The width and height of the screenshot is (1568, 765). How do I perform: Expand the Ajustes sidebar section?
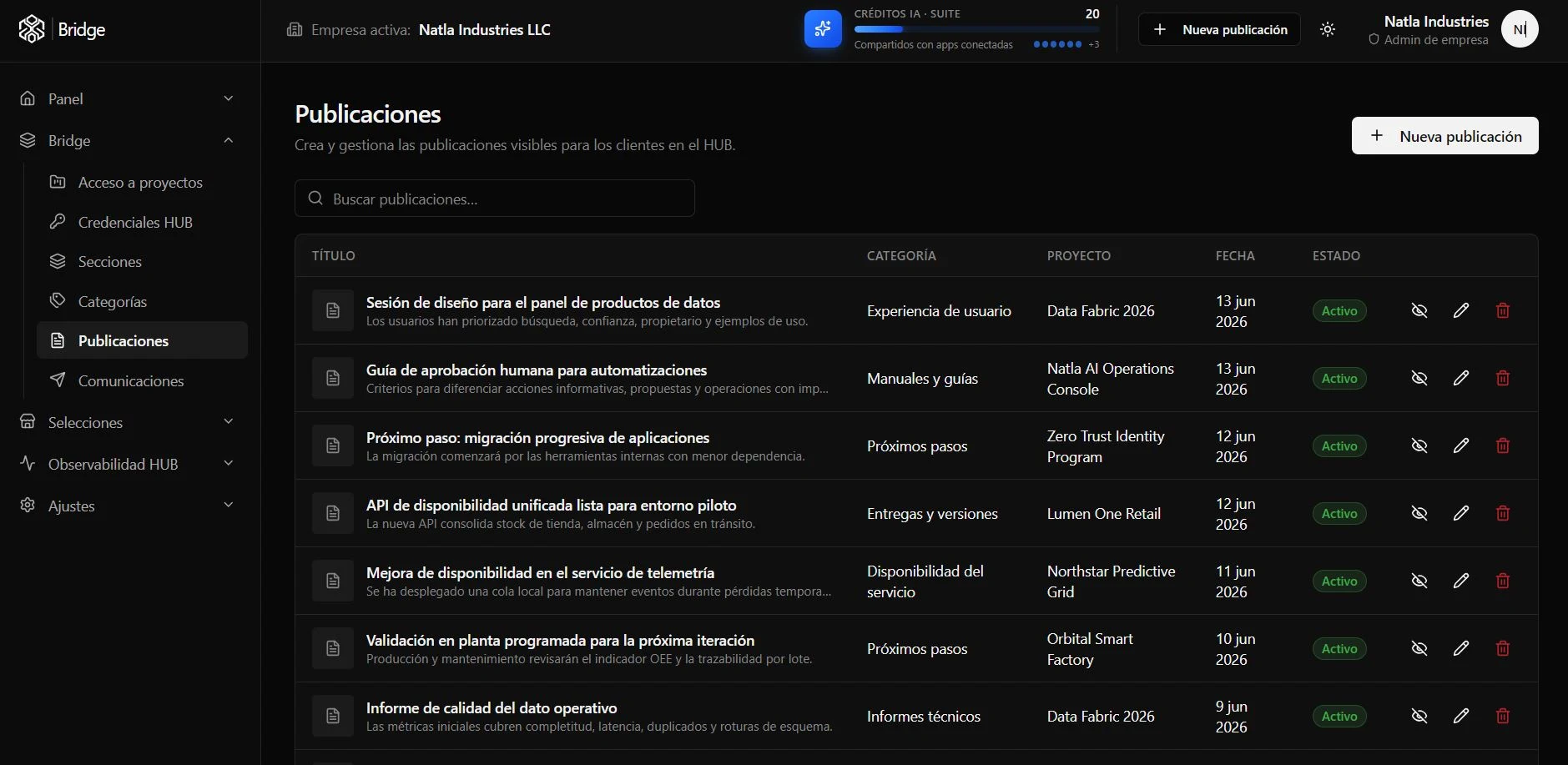[128, 506]
